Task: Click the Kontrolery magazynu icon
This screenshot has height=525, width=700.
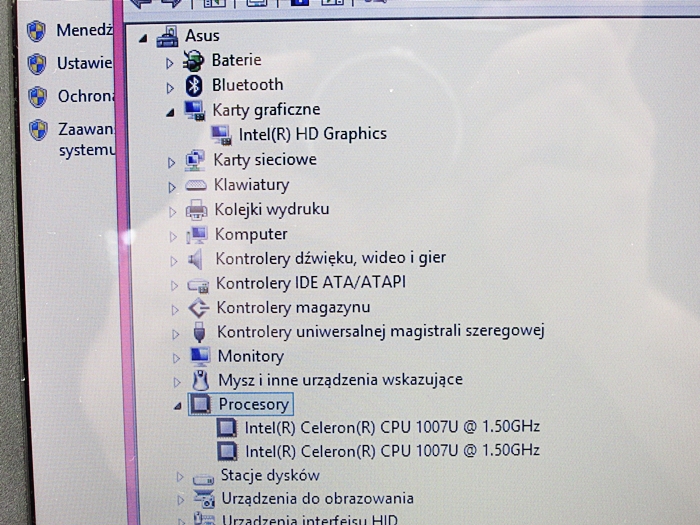Action: point(198,308)
